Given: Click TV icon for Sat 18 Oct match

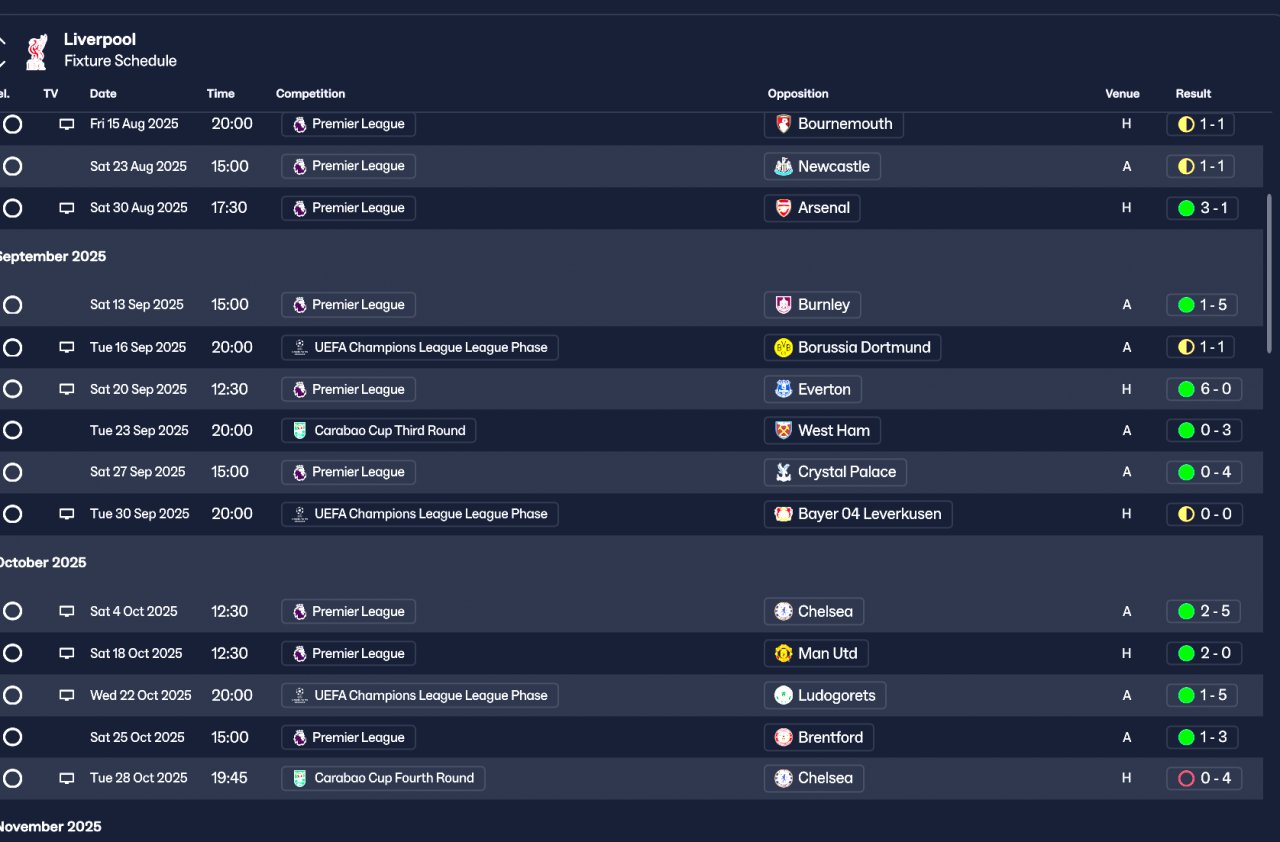Looking at the screenshot, I should pos(67,653).
